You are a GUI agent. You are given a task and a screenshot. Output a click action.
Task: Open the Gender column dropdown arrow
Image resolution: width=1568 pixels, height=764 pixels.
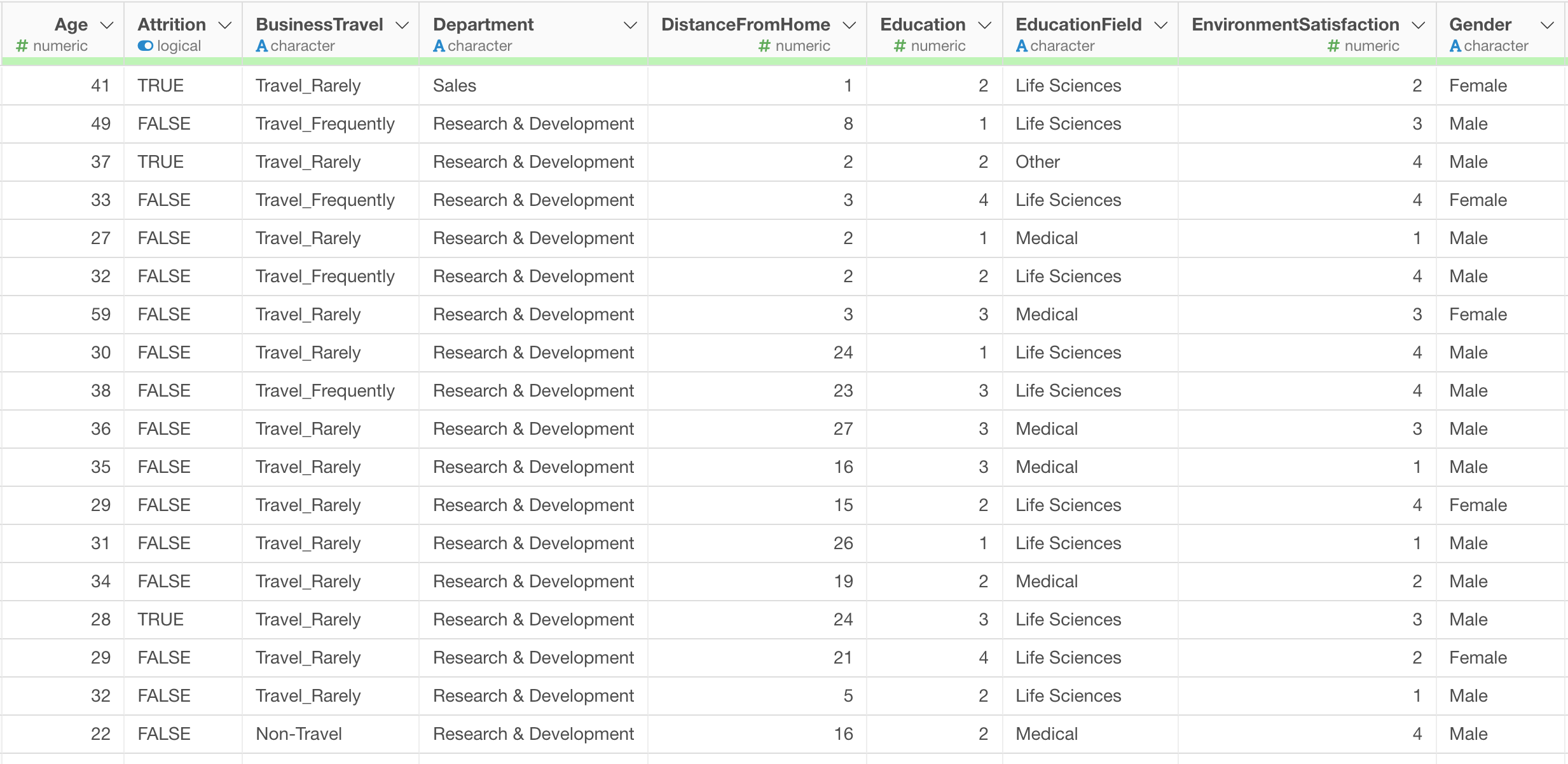[x=1548, y=25]
